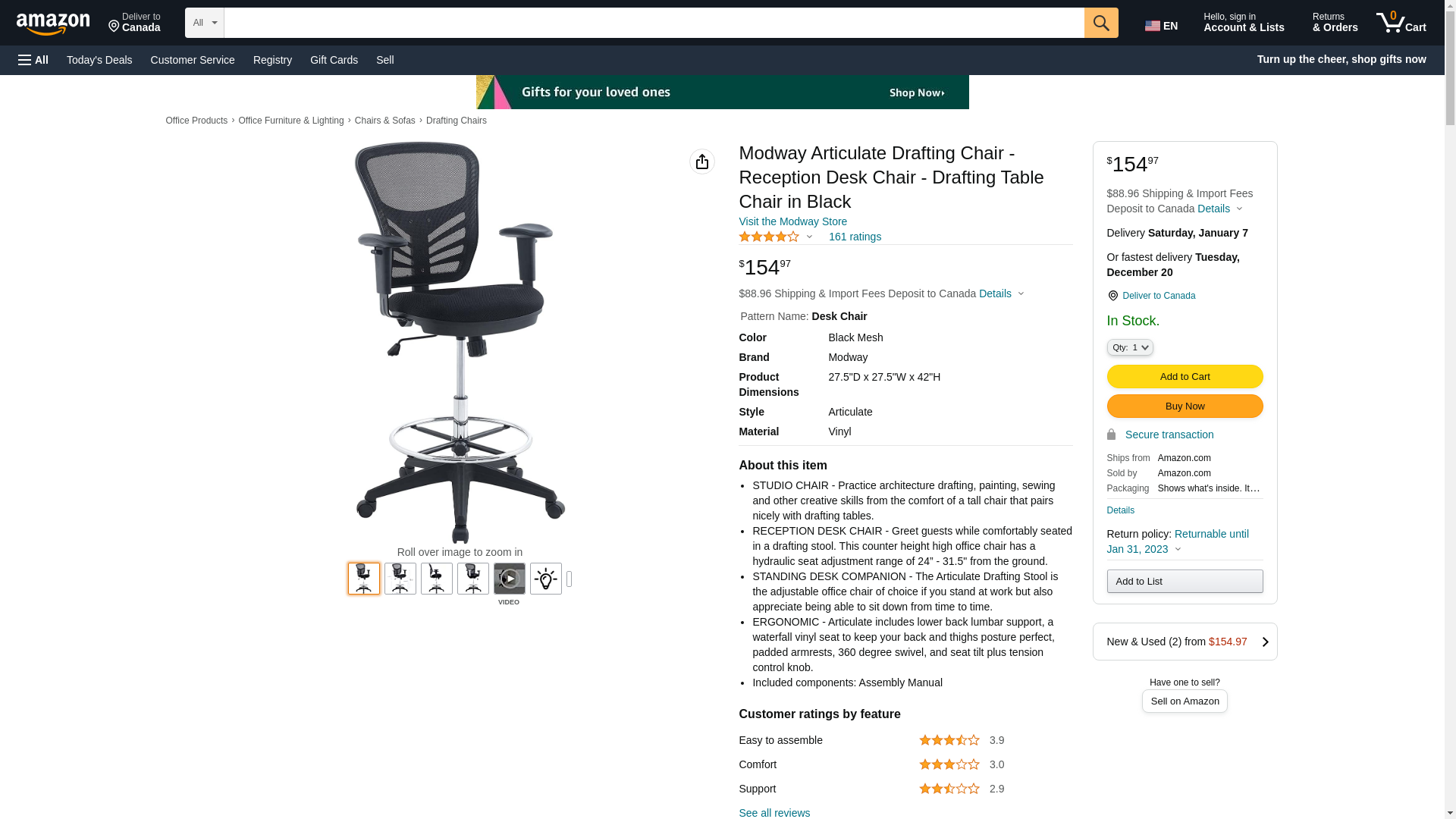Open the search category All dropdown

pyautogui.click(x=204, y=23)
